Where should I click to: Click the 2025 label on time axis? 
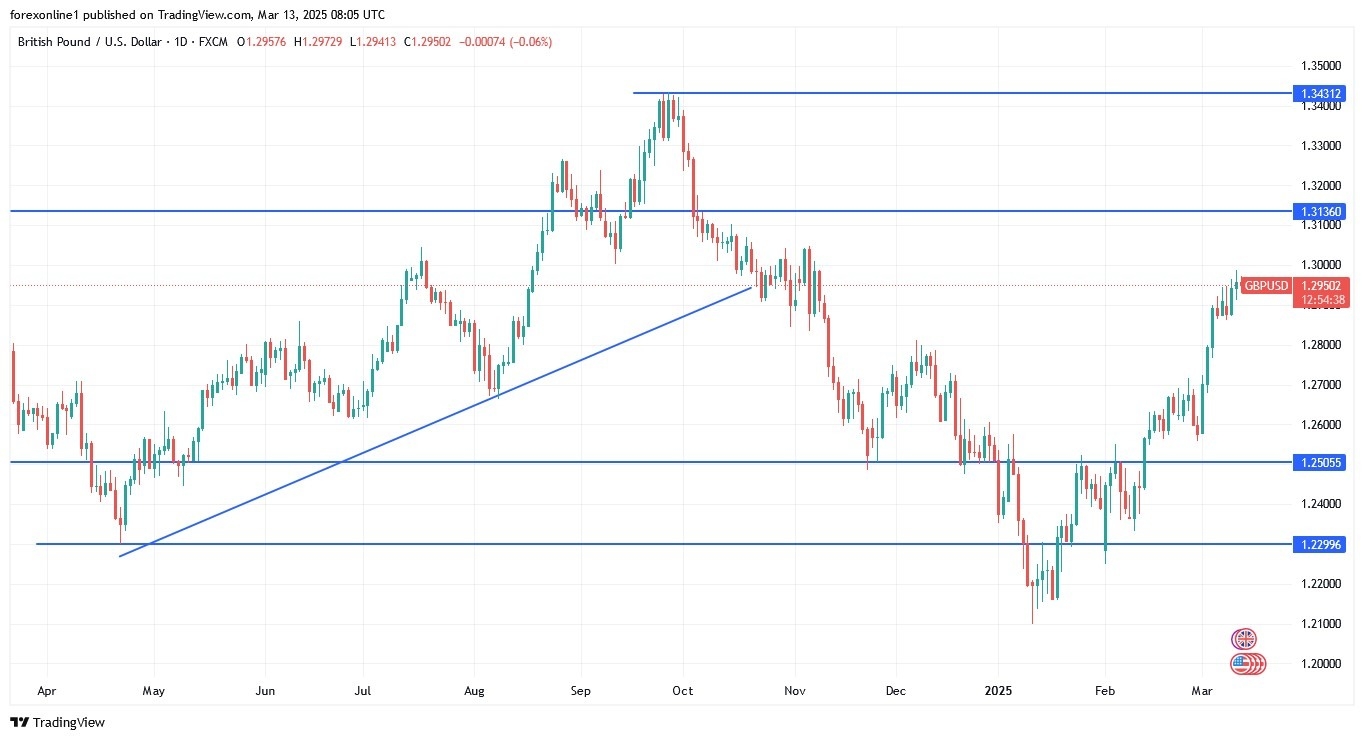[998, 690]
